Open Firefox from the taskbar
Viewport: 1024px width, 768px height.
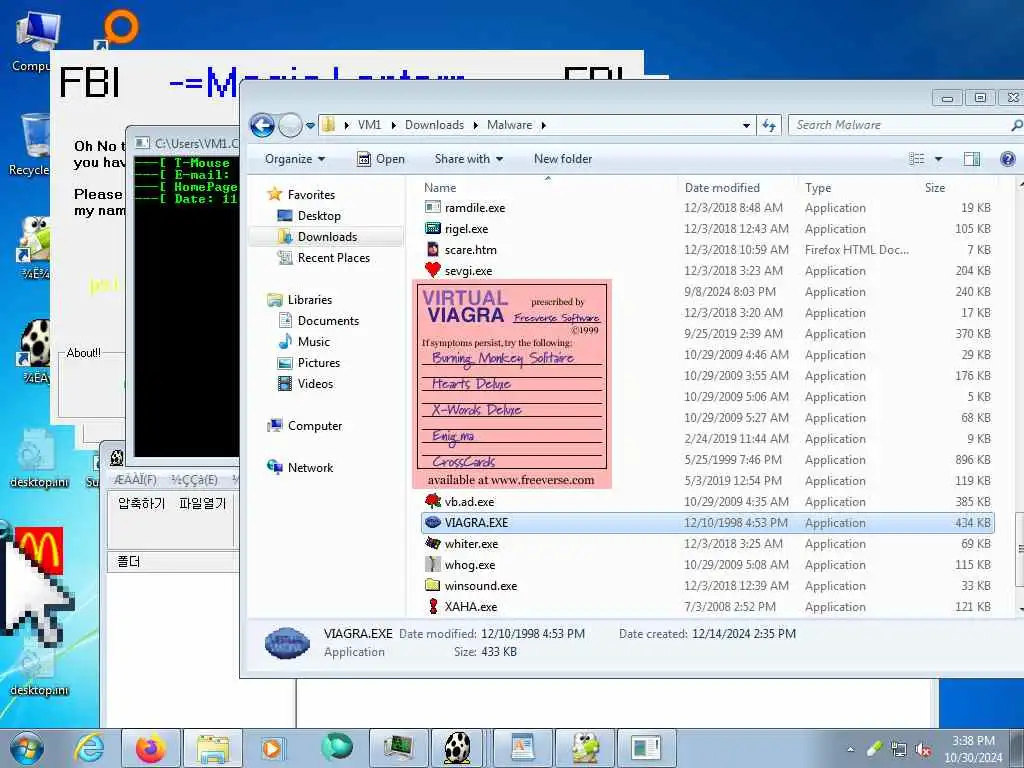(150, 748)
